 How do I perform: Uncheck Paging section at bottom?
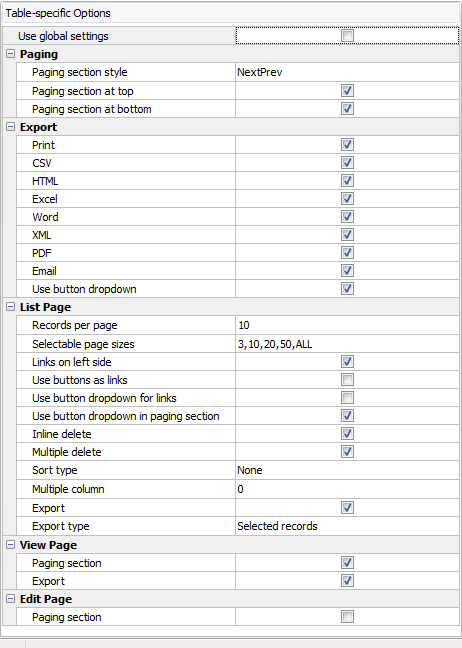point(347,109)
